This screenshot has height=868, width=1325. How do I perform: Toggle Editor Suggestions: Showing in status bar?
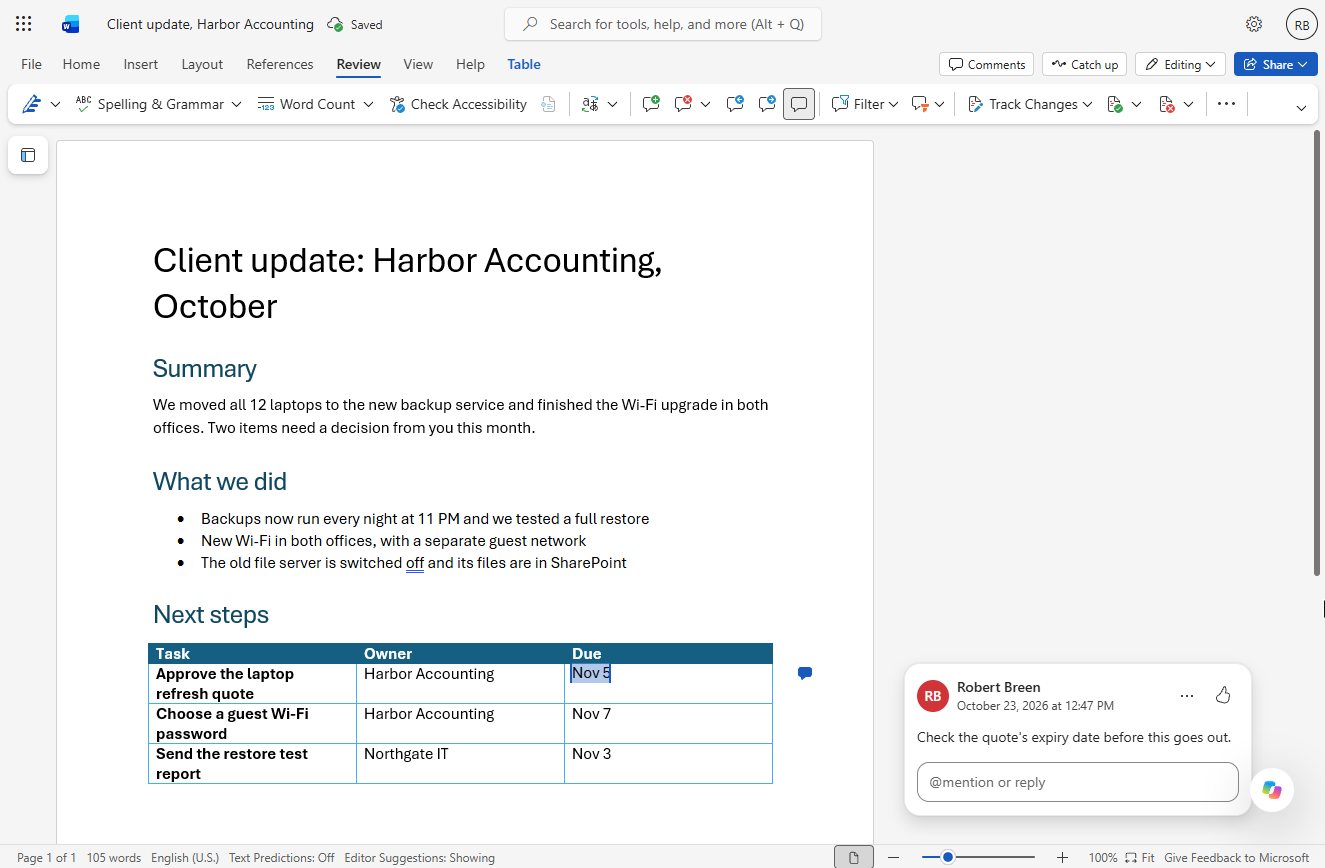pos(420,857)
